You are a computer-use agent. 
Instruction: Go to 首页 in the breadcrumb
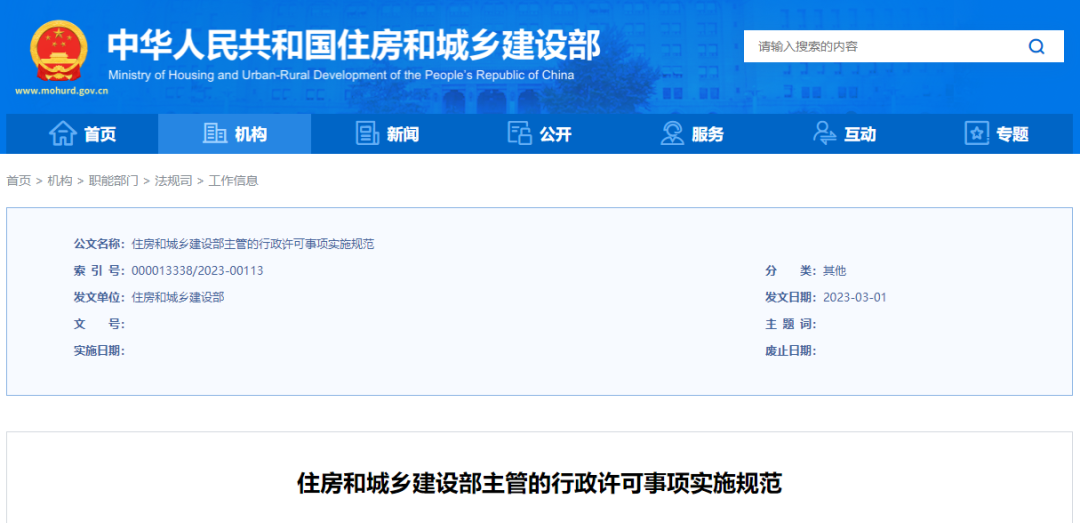19,181
